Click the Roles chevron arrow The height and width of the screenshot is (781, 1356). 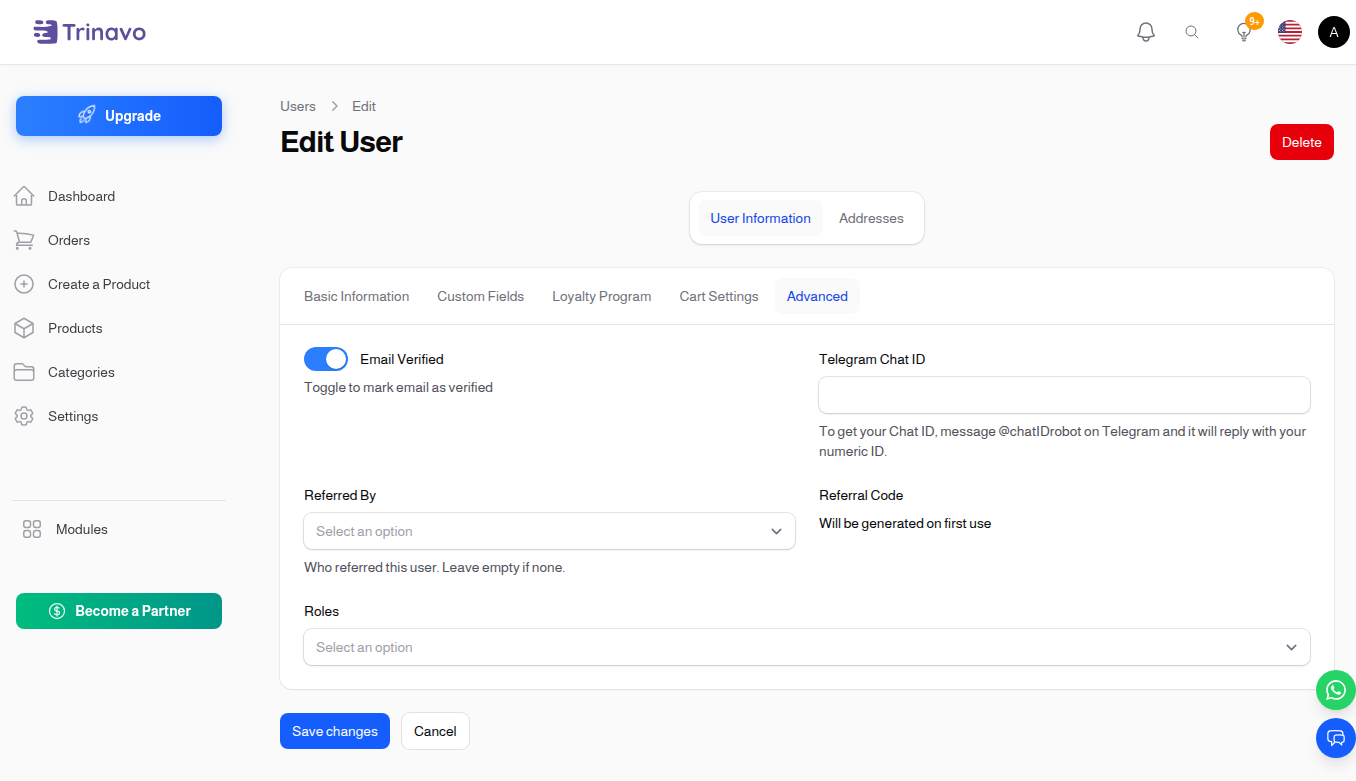[1291, 647]
